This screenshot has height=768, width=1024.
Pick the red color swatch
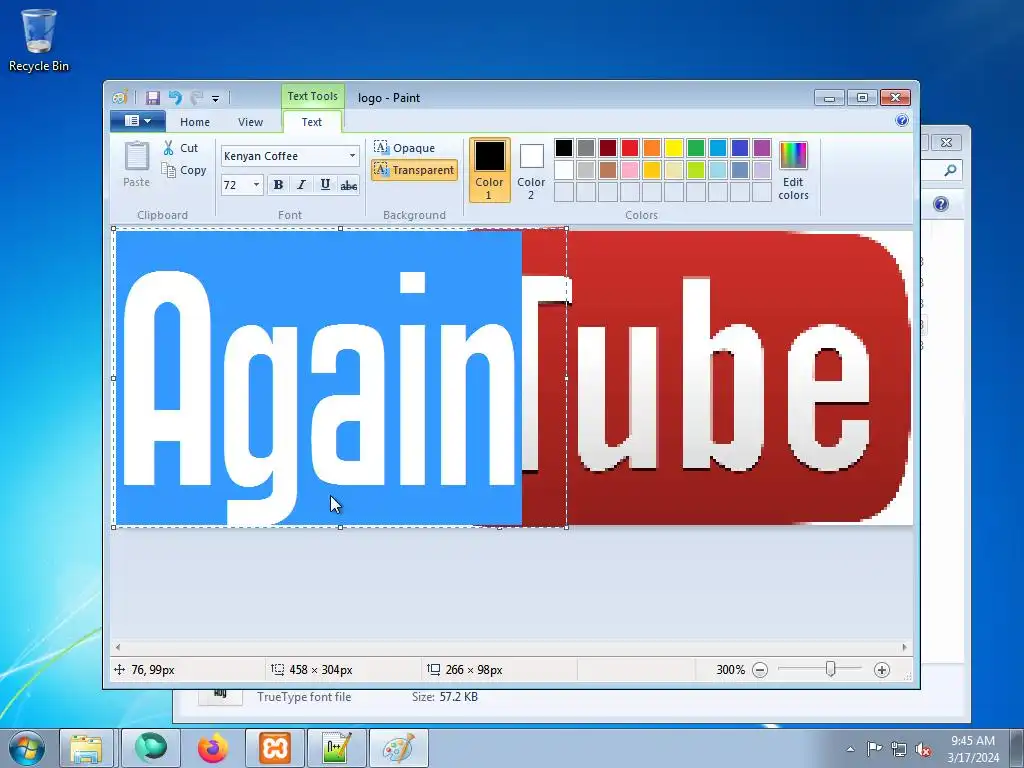pyautogui.click(x=630, y=148)
